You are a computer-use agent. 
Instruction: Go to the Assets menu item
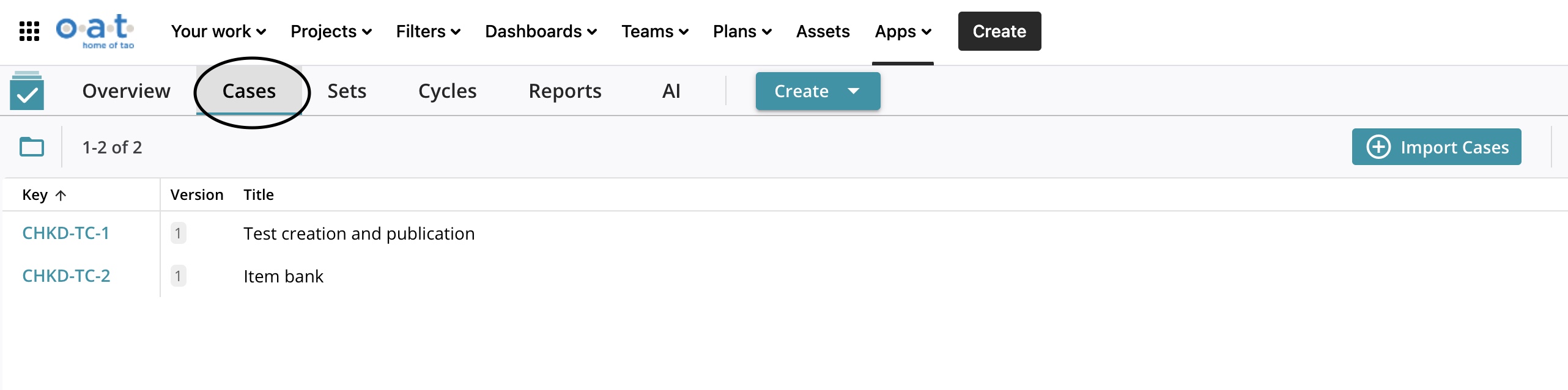[x=823, y=31]
